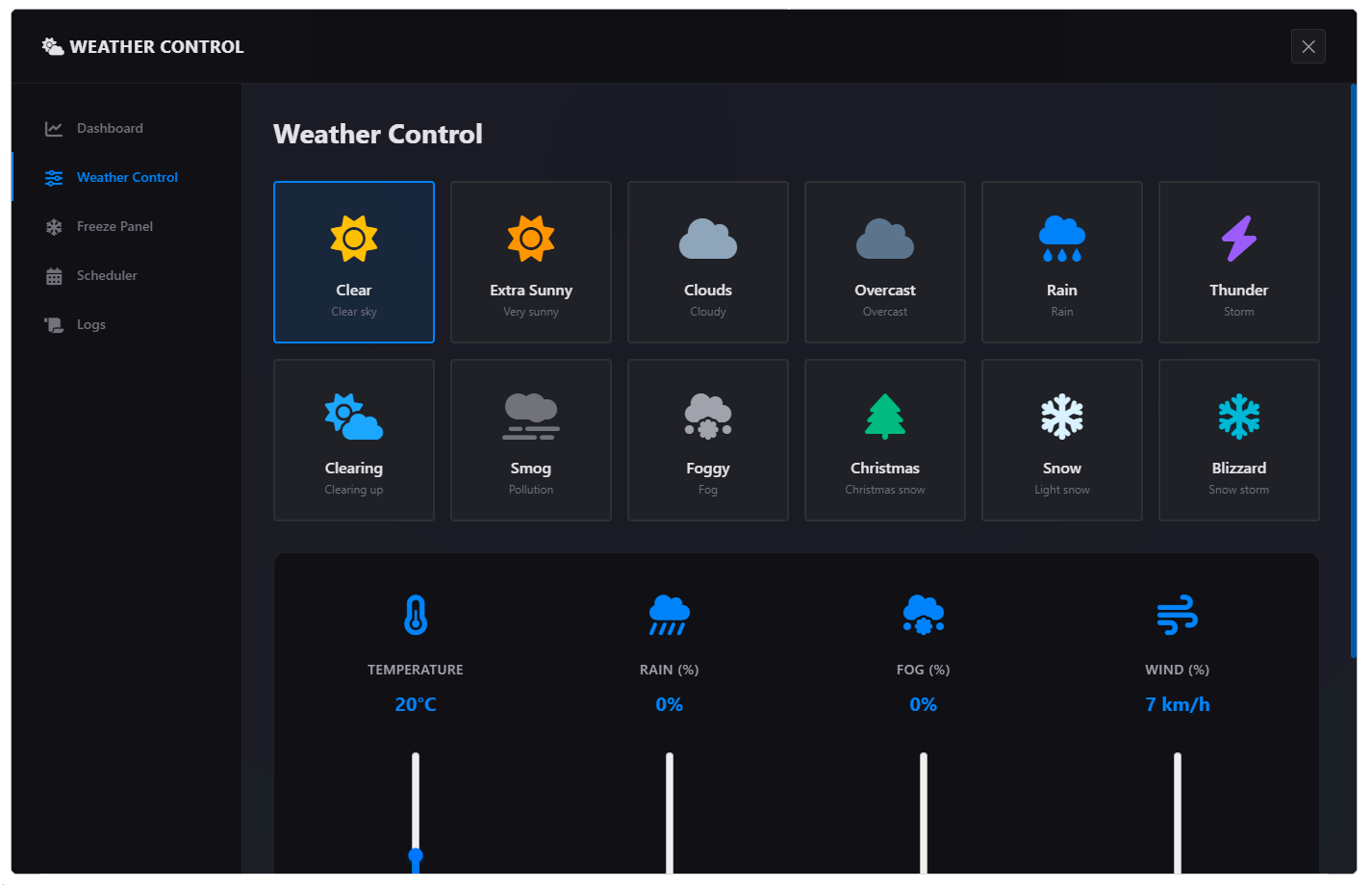Click the Rain percentage slider track
1372x888 pixels.
[x=669, y=813]
